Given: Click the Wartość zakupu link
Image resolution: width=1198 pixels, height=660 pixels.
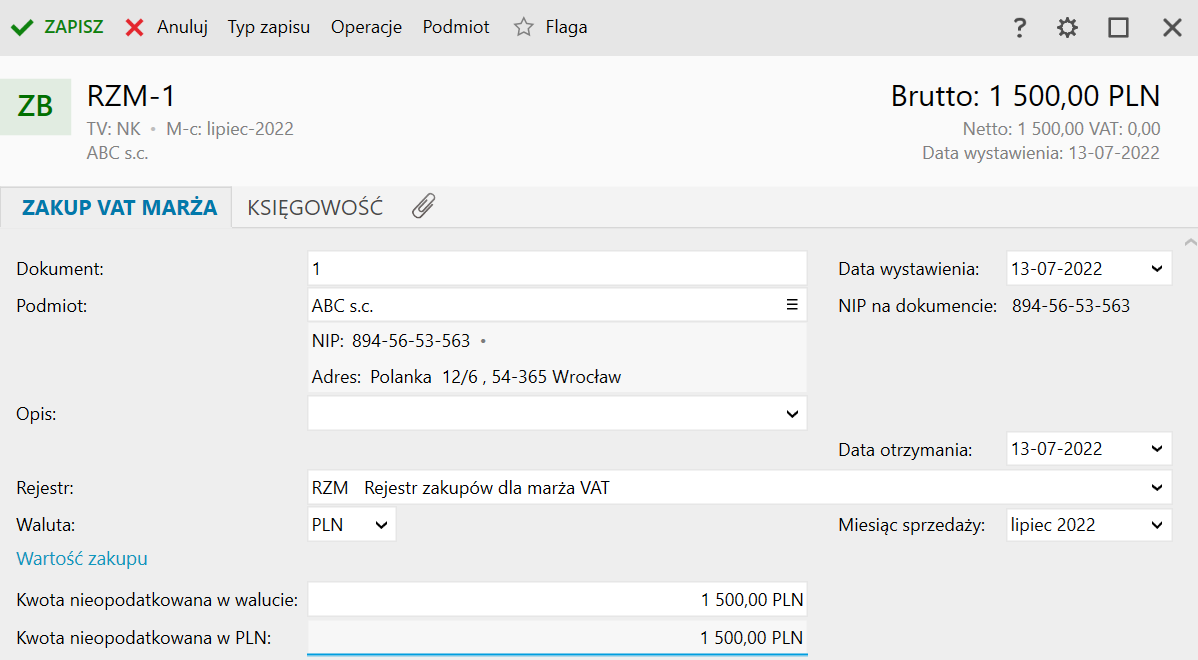Looking at the screenshot, I should 82,558.
